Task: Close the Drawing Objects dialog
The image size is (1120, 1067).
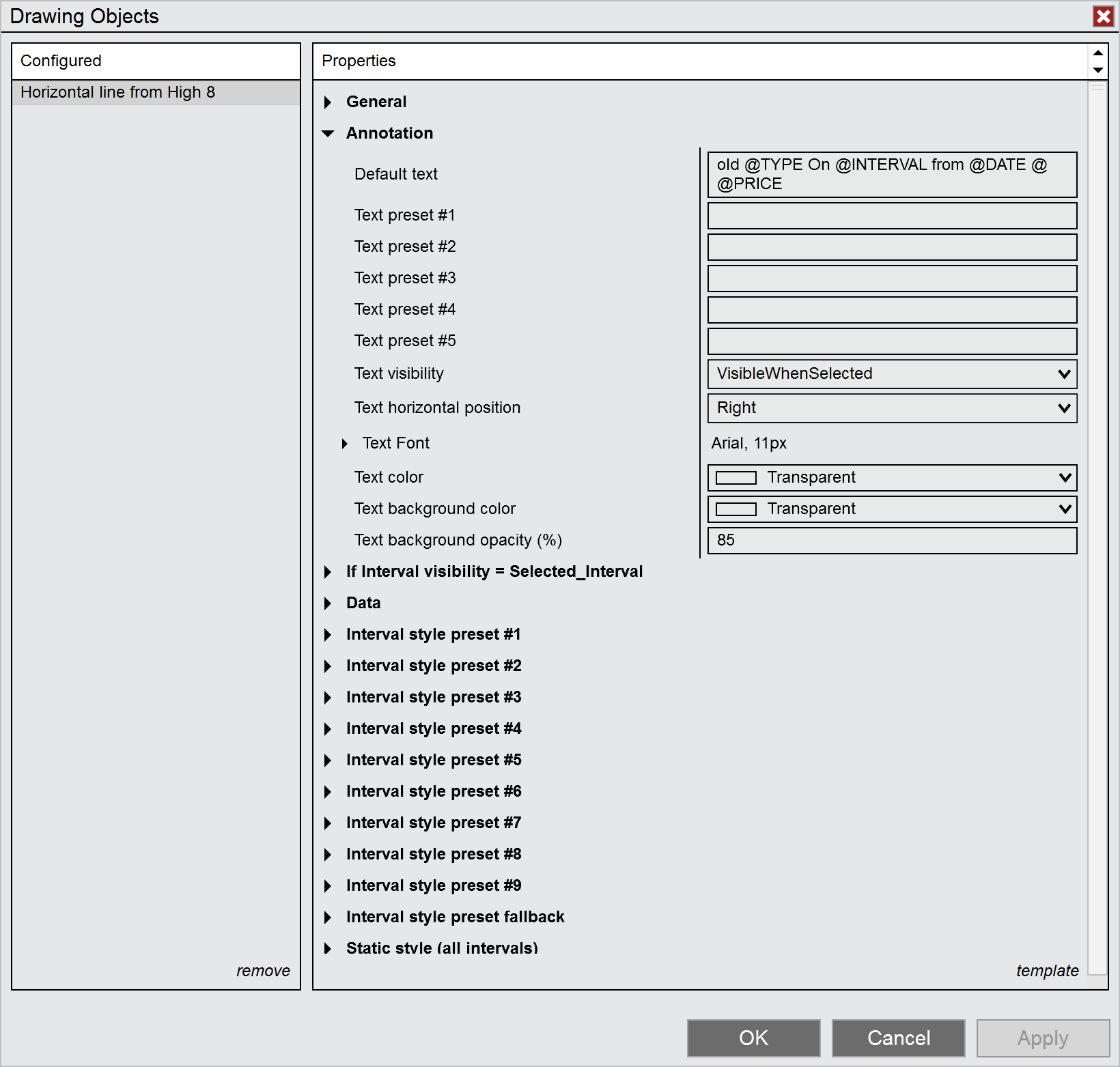Action: point(1103,16)
